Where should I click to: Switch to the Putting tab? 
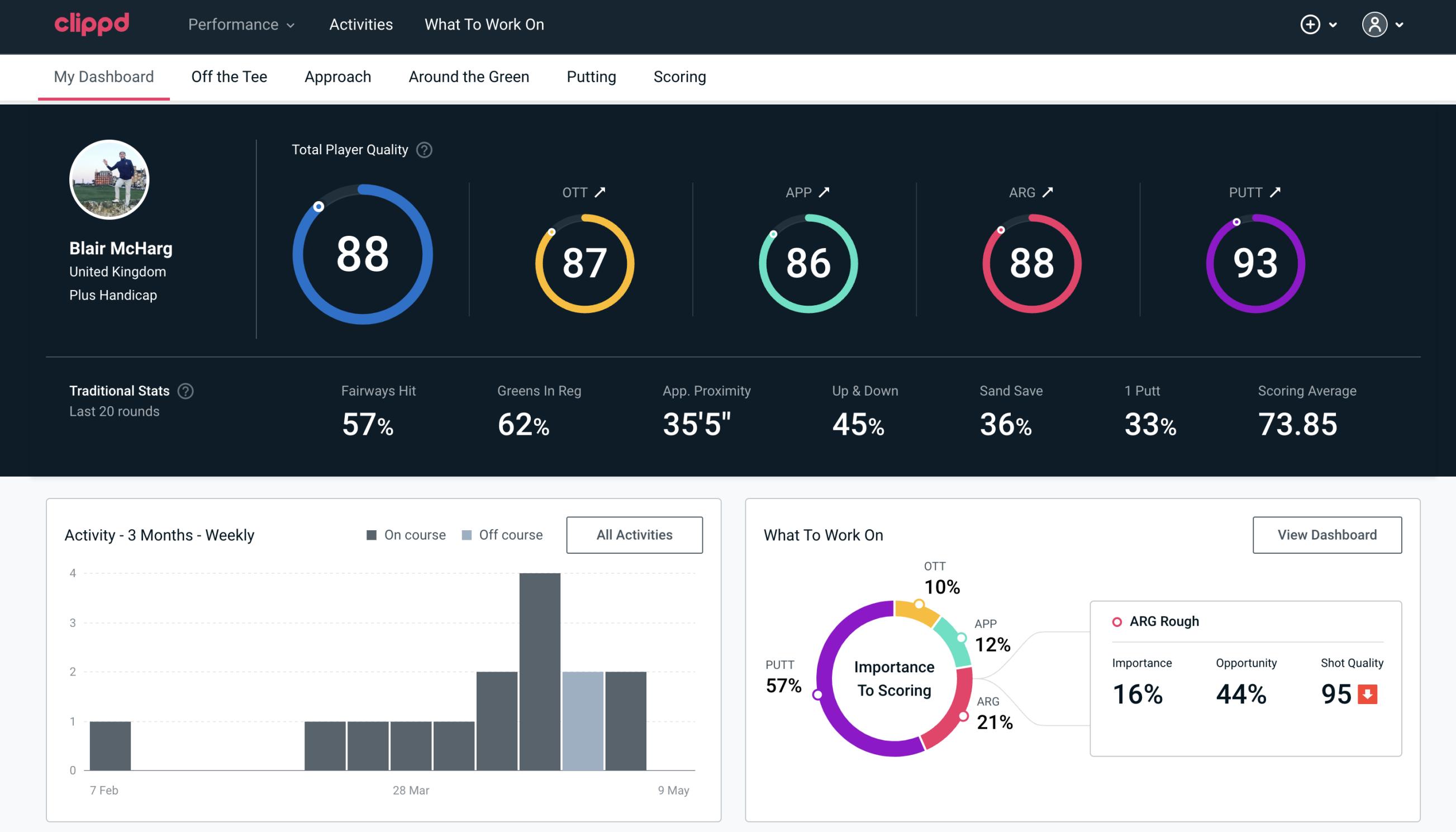click(x=591, y=76)
